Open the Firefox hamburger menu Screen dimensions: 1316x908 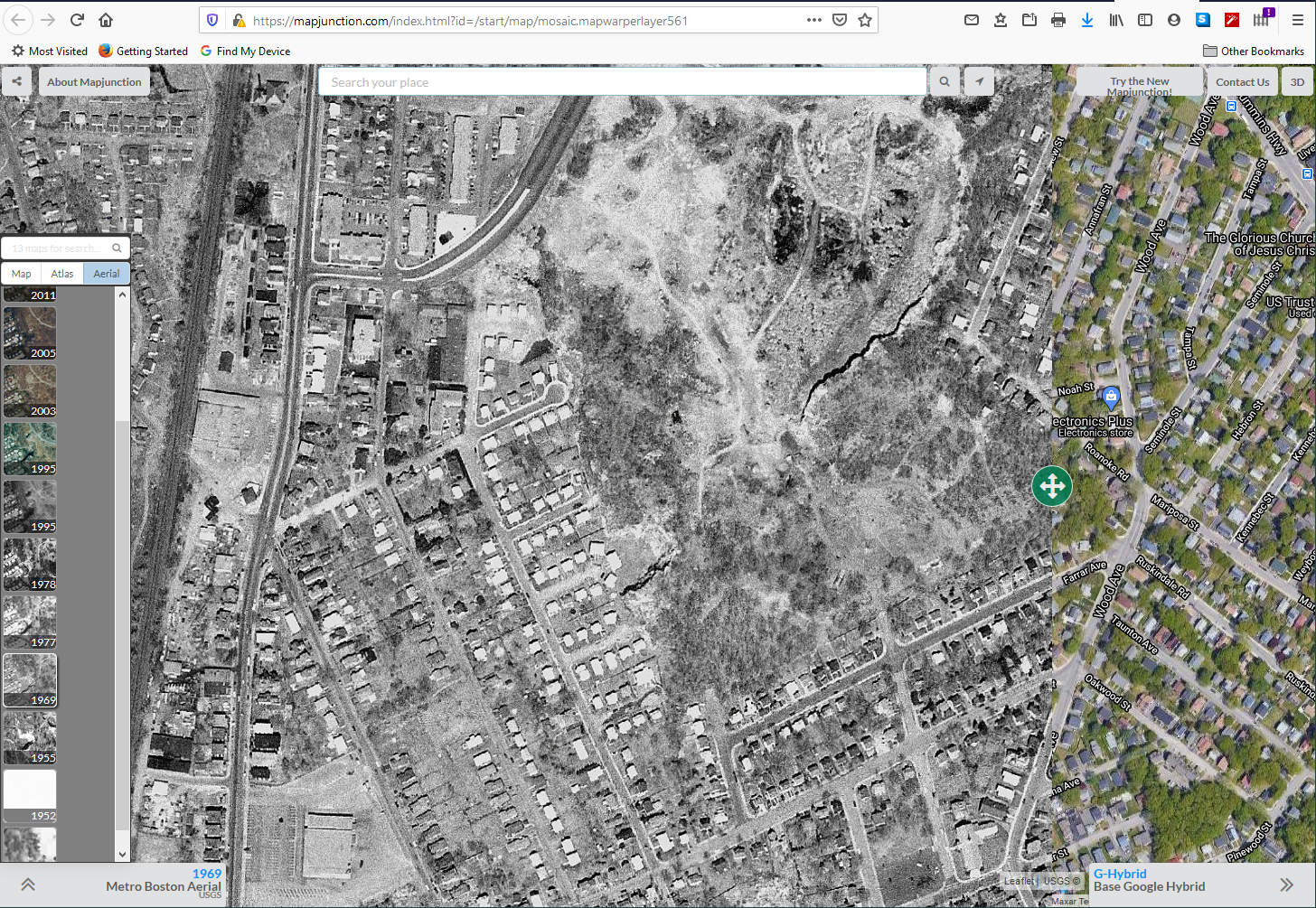click(1297, 19)
